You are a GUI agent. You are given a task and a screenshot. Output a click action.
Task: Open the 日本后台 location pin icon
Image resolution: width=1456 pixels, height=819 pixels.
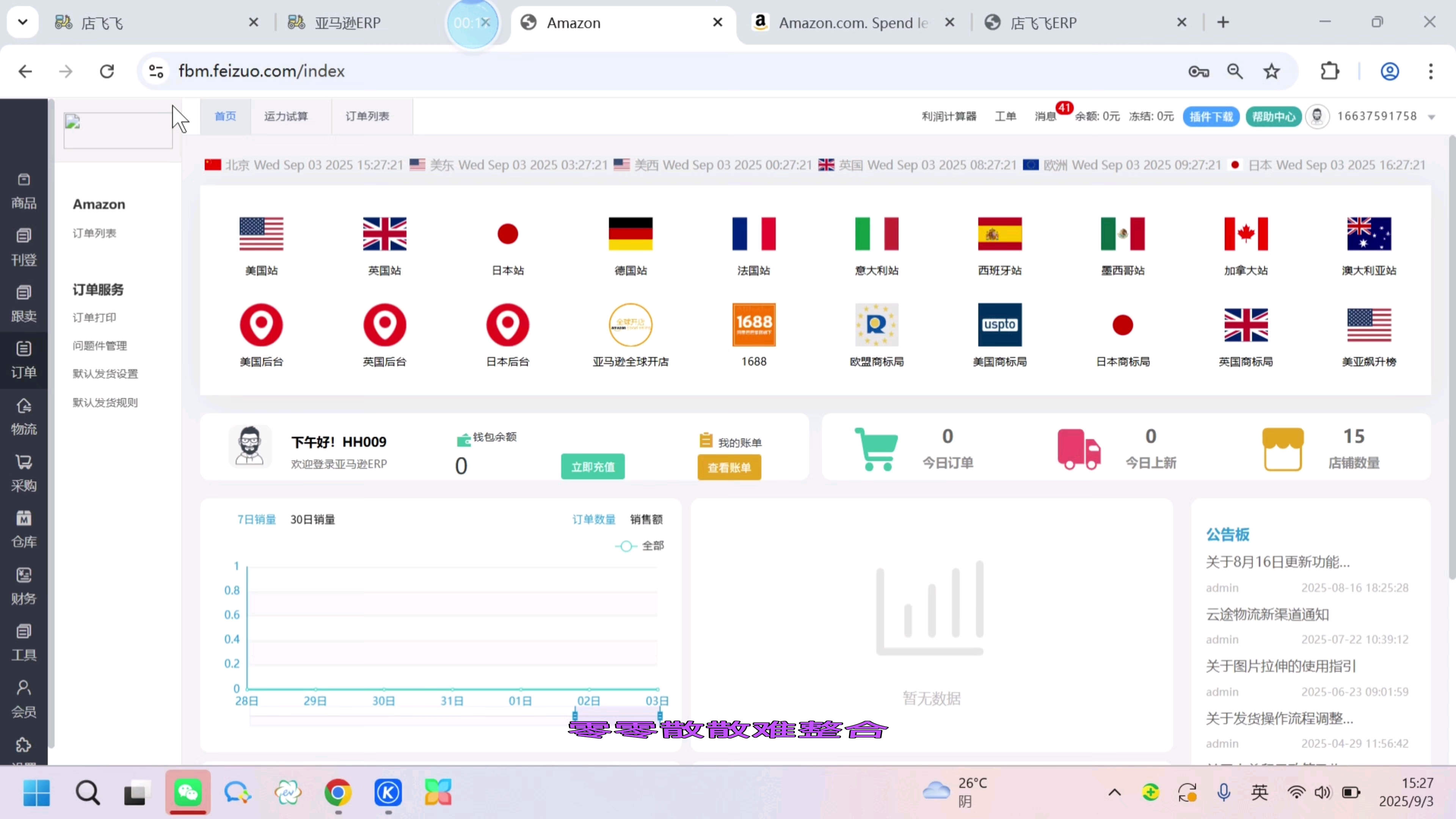(508, 325)
